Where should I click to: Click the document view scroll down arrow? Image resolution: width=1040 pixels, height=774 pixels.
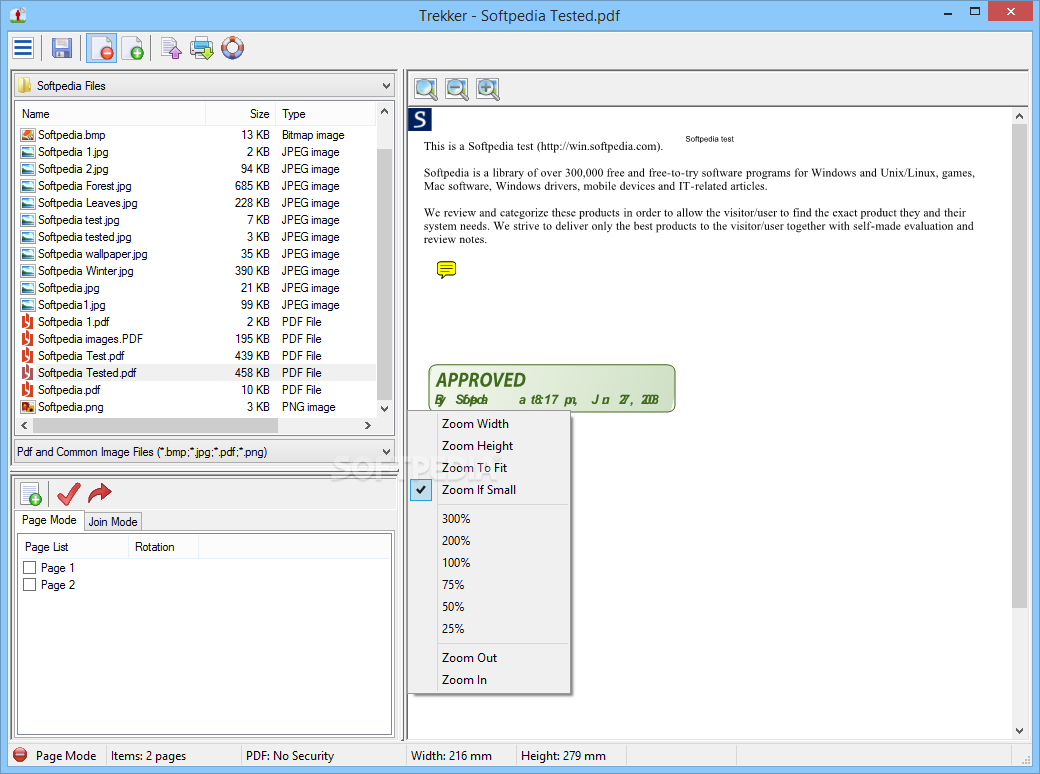(1019, 730)
